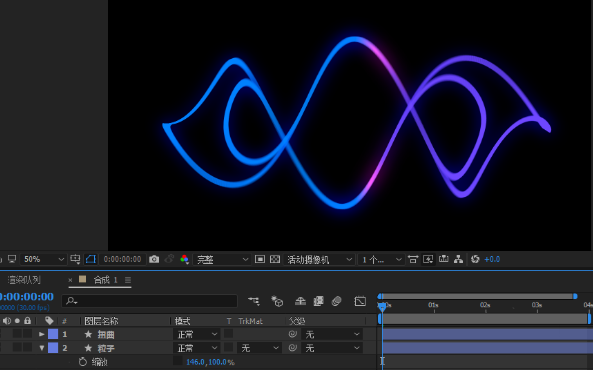Toggle lock on layer 扭曲

[27, 334]
